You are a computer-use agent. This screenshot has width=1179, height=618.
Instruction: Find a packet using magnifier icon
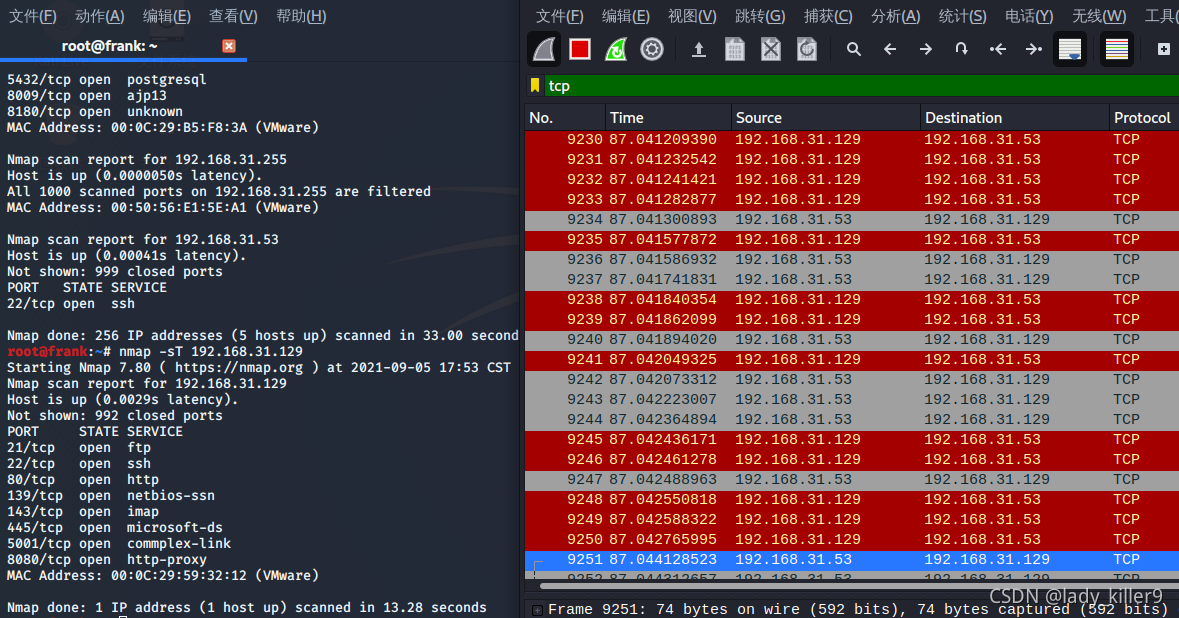tap(853, 50)
